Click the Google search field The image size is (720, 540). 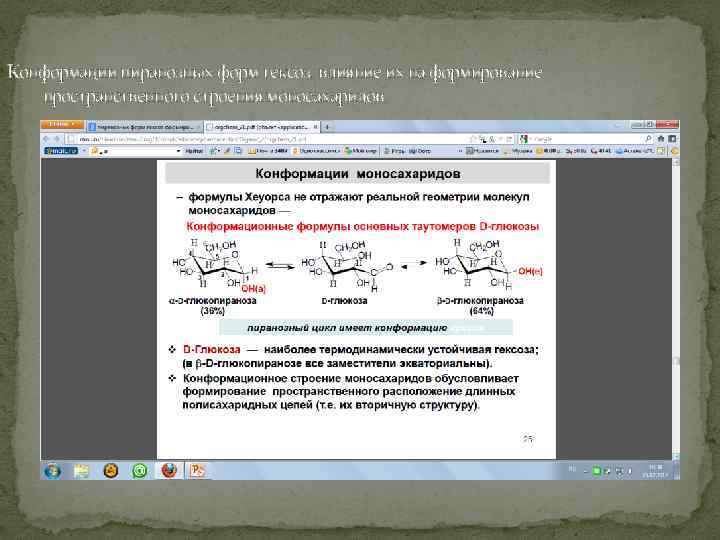[x=585, y=139]
